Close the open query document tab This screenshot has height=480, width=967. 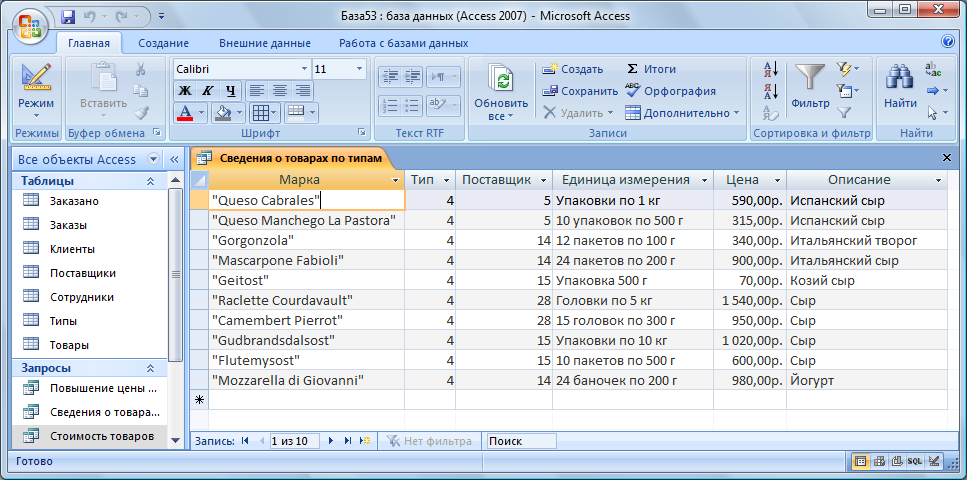click(x=947, y=158)
